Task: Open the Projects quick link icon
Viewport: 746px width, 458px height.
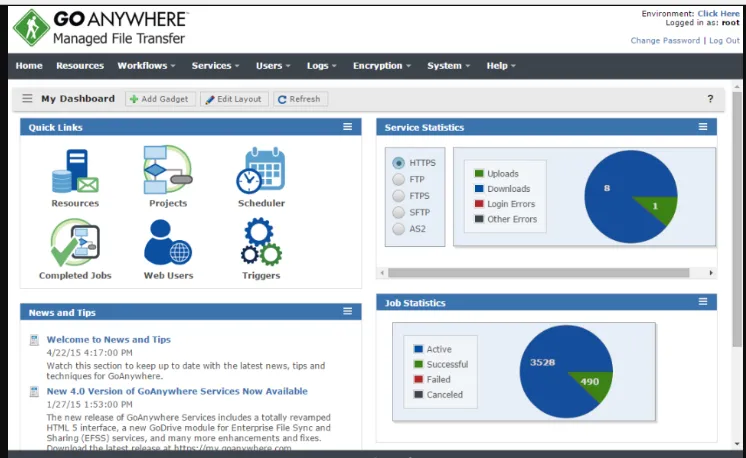Action: tap(168, 170)
